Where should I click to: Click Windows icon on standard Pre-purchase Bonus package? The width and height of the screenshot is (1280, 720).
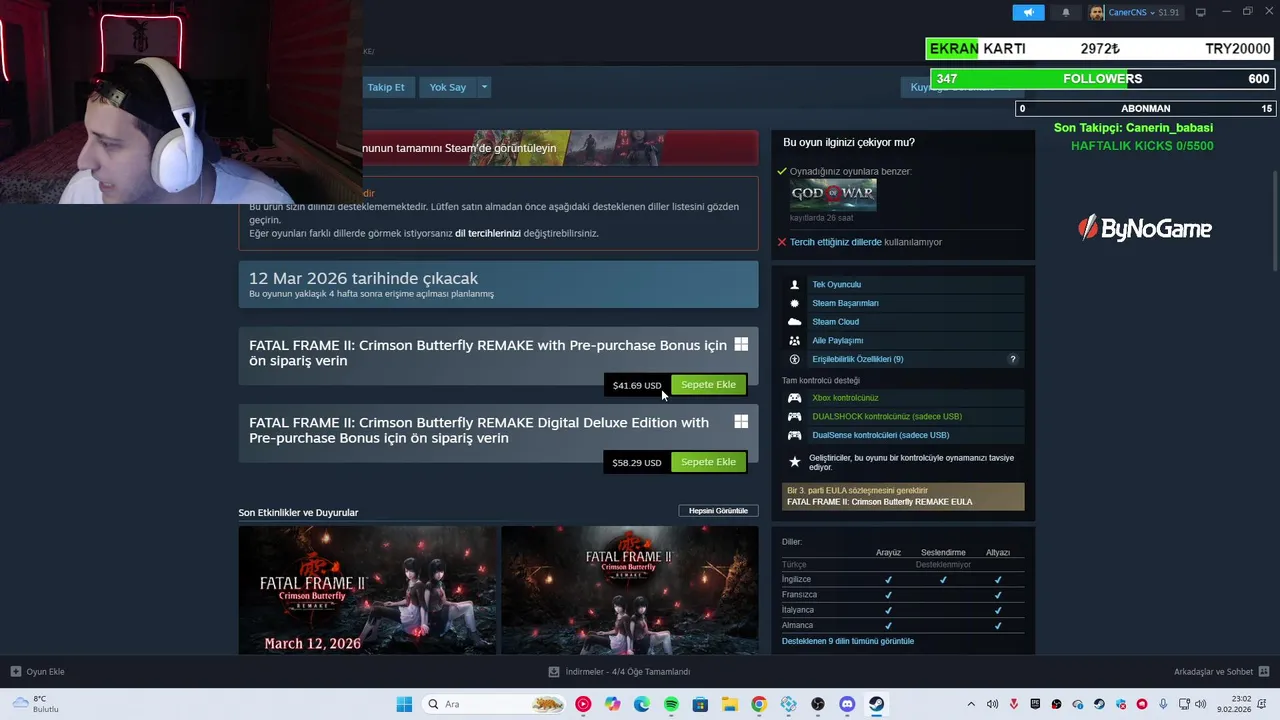click(741, 344)
